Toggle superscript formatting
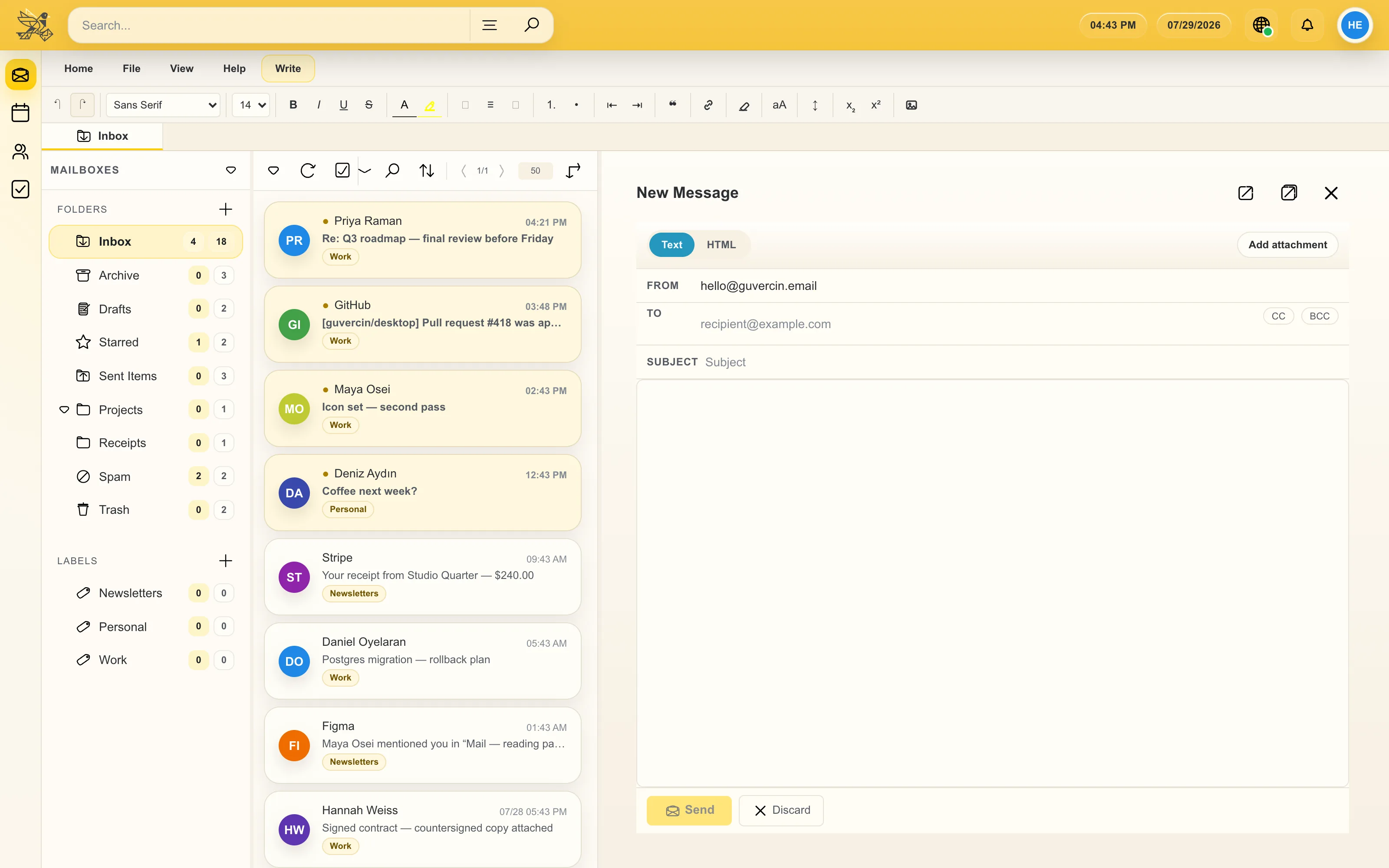Image resolution: width=1389 pixels, height=868 pixels. 876,105
